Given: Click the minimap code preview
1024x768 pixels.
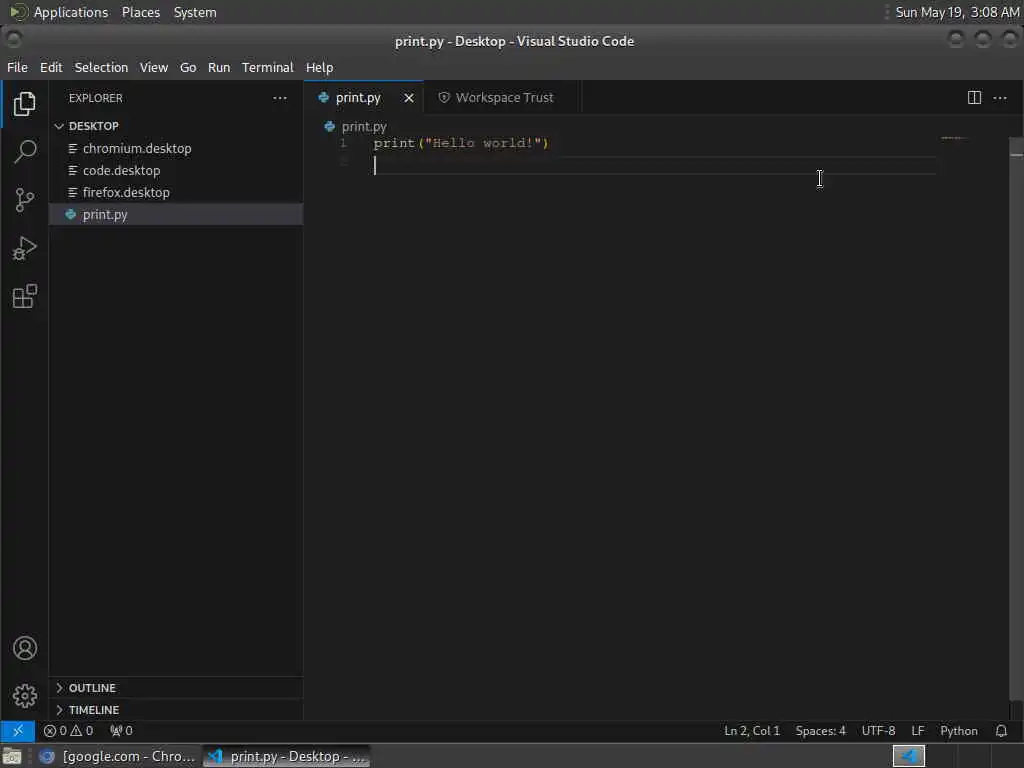Looking at the screenshot, I should (954, 138).
